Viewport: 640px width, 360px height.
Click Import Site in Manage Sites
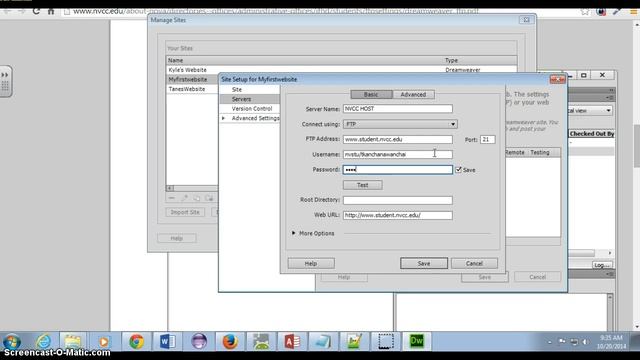click(x=185, y=212)
